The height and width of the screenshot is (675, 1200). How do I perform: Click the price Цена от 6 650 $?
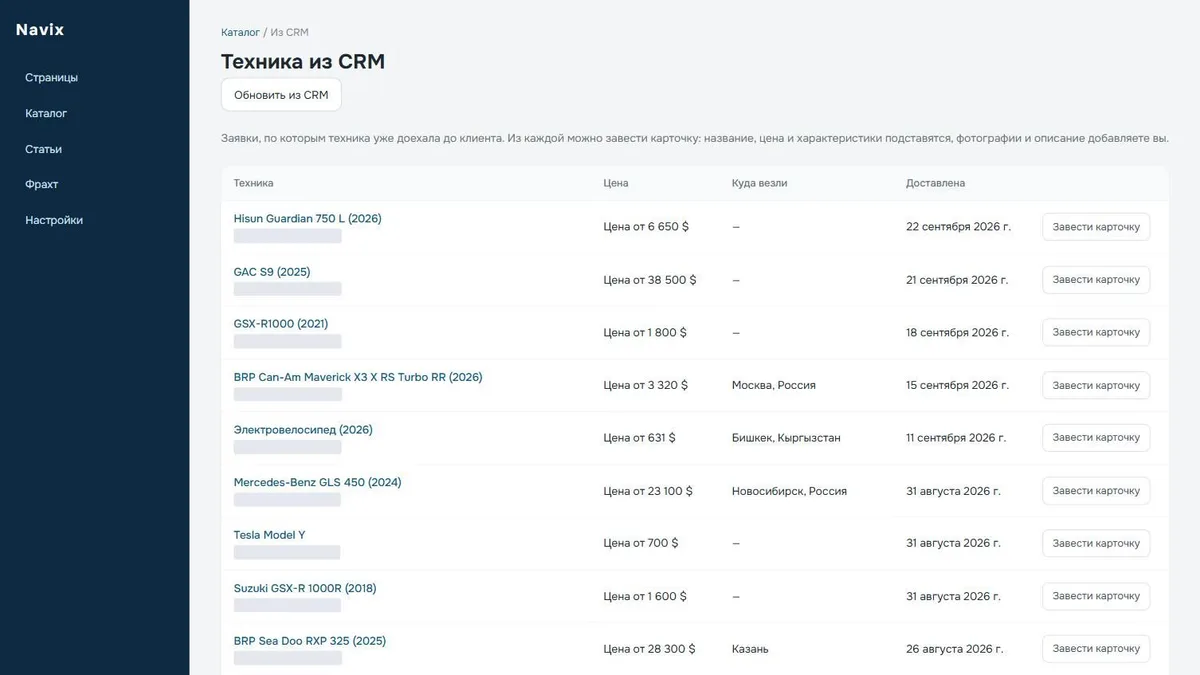point(646,227)
